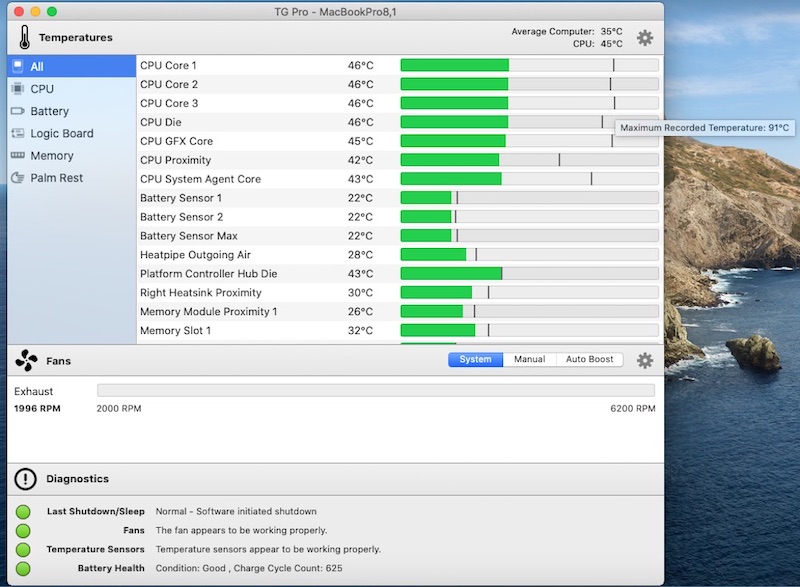
Task: Select Memory category in the sidebar
Action: [x=51, y=156]
